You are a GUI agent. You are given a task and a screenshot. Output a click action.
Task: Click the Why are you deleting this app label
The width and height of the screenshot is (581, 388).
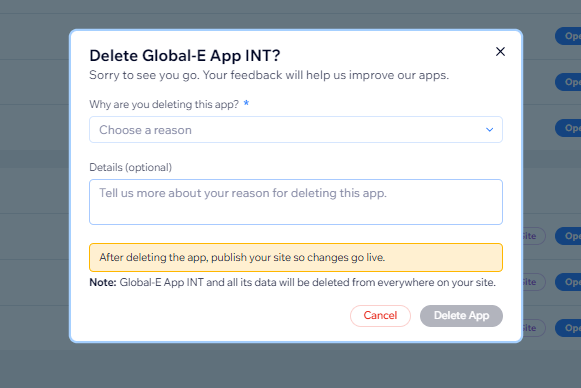(x=164, y=104)
